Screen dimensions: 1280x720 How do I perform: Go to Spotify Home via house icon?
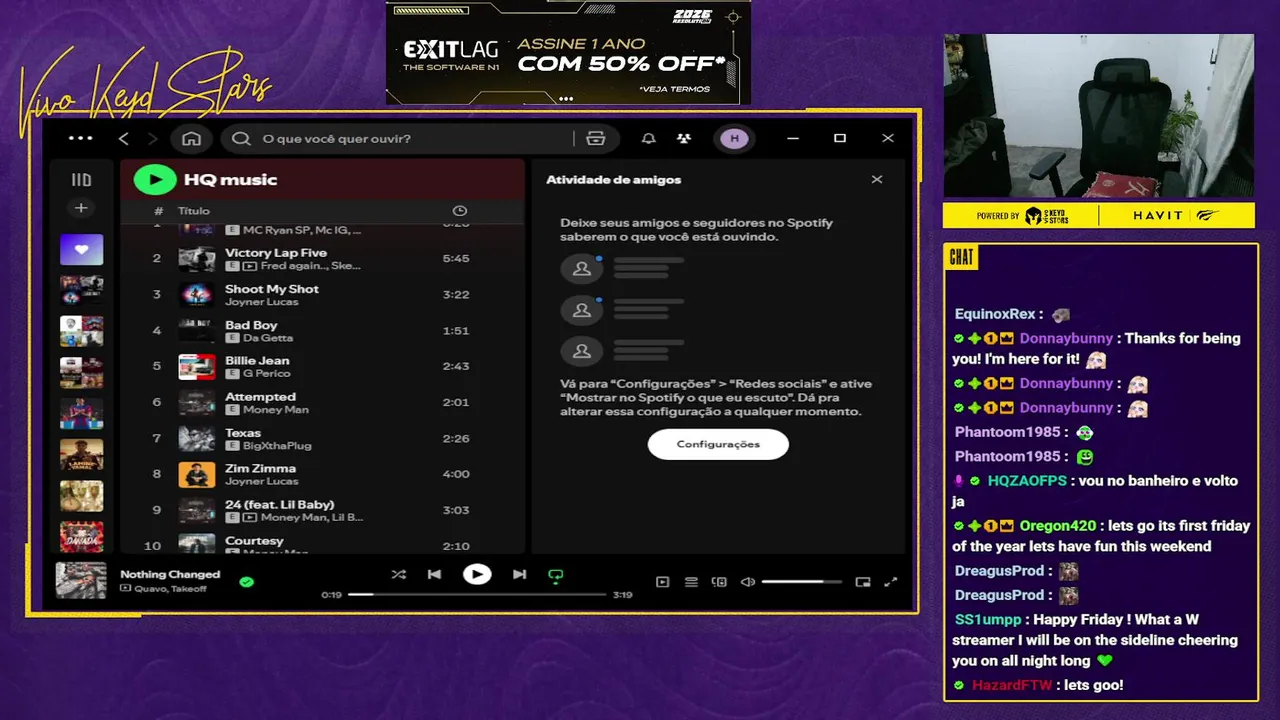(x=191, y=138)
